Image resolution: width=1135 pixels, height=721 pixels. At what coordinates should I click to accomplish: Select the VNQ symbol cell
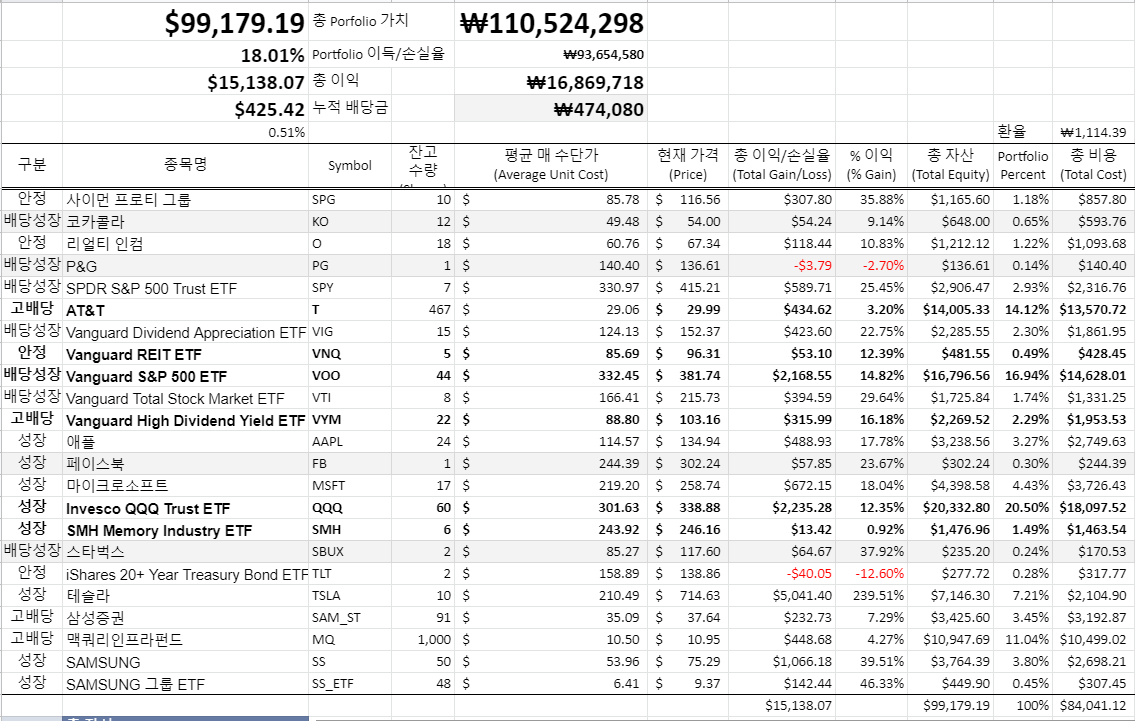[350, 353]
